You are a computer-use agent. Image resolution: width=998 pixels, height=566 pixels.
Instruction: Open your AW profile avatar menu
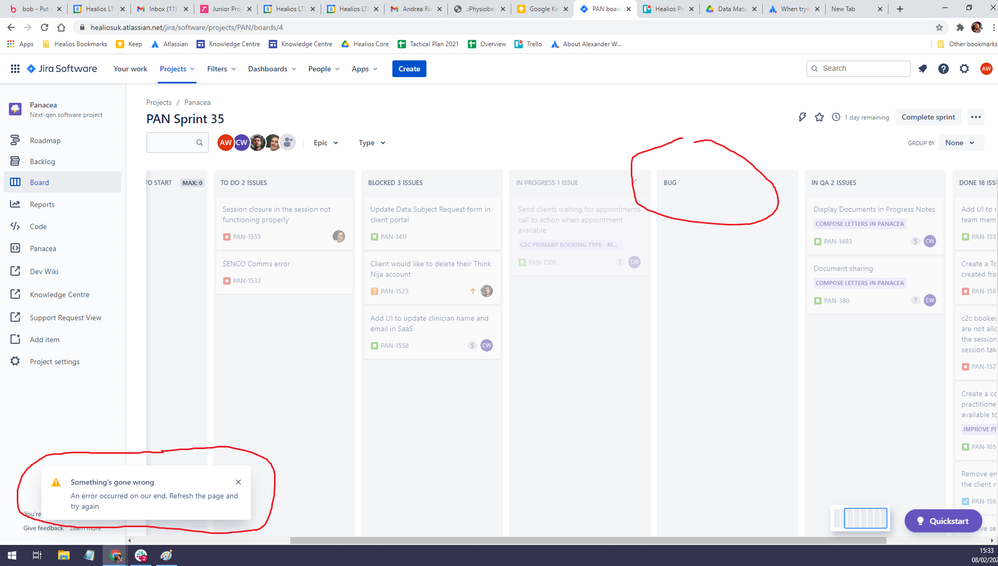click(986, 69)
